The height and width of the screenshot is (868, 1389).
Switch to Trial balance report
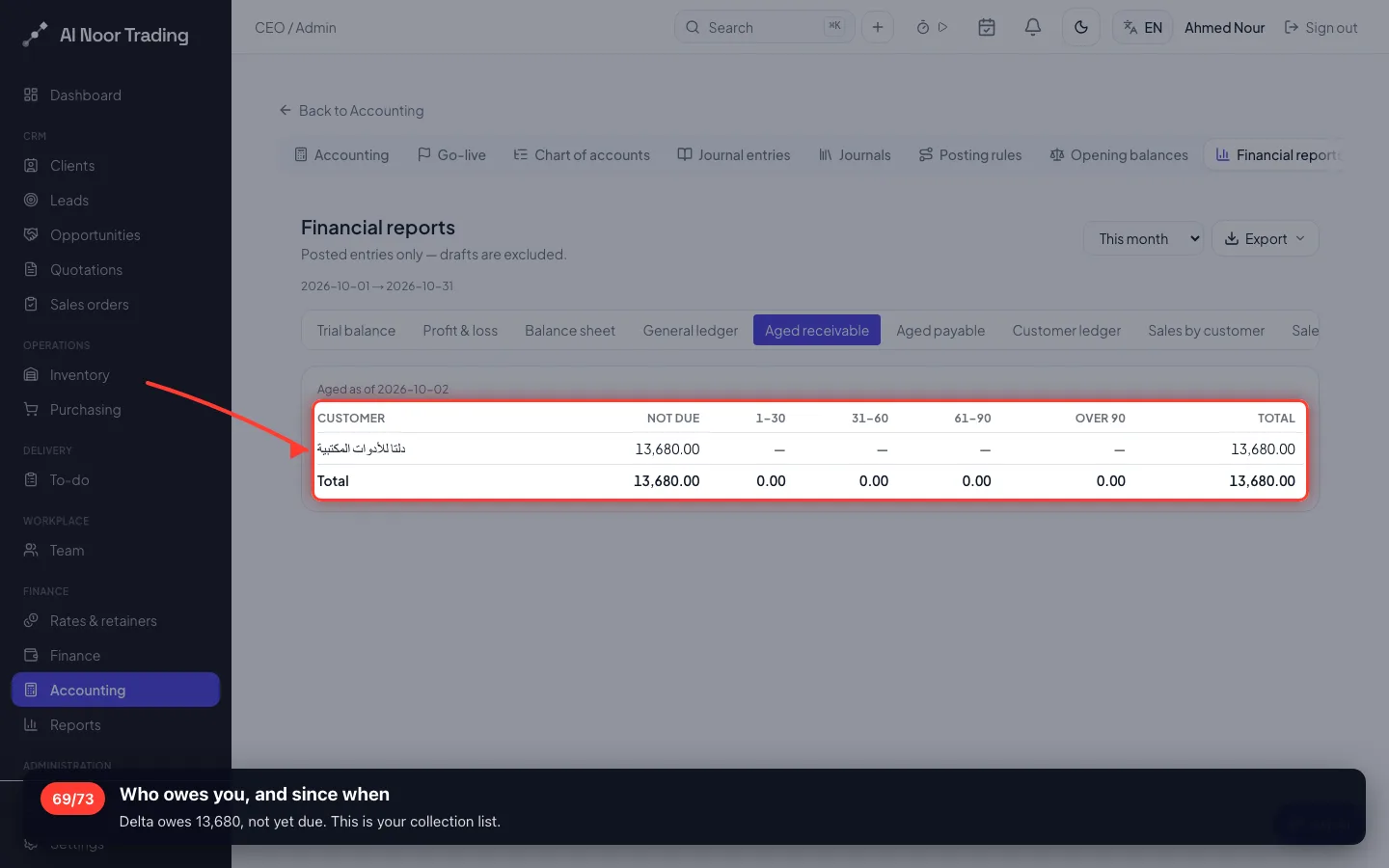356,330
